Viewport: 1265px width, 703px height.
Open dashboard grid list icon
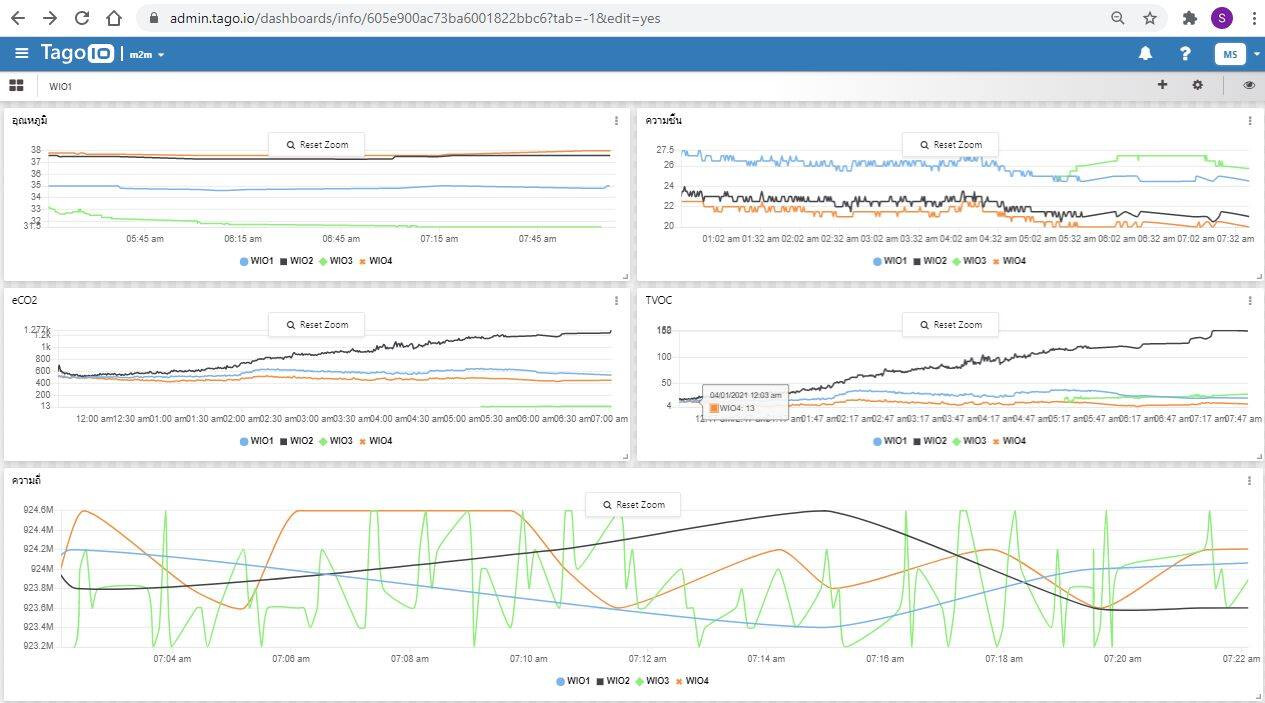[x=16, y=86]
